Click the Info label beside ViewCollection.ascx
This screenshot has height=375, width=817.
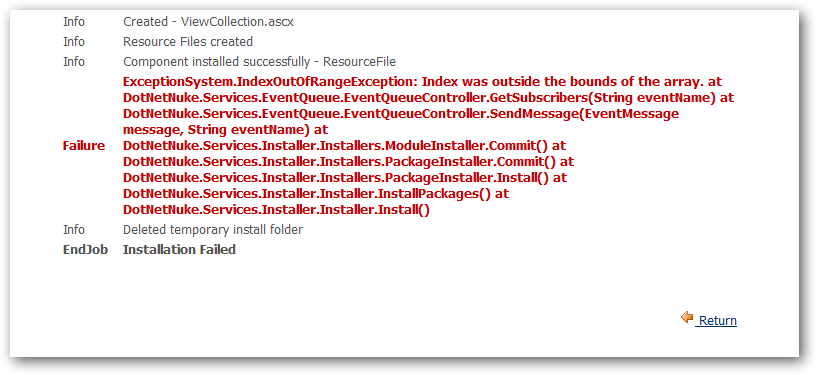(74, 22)
